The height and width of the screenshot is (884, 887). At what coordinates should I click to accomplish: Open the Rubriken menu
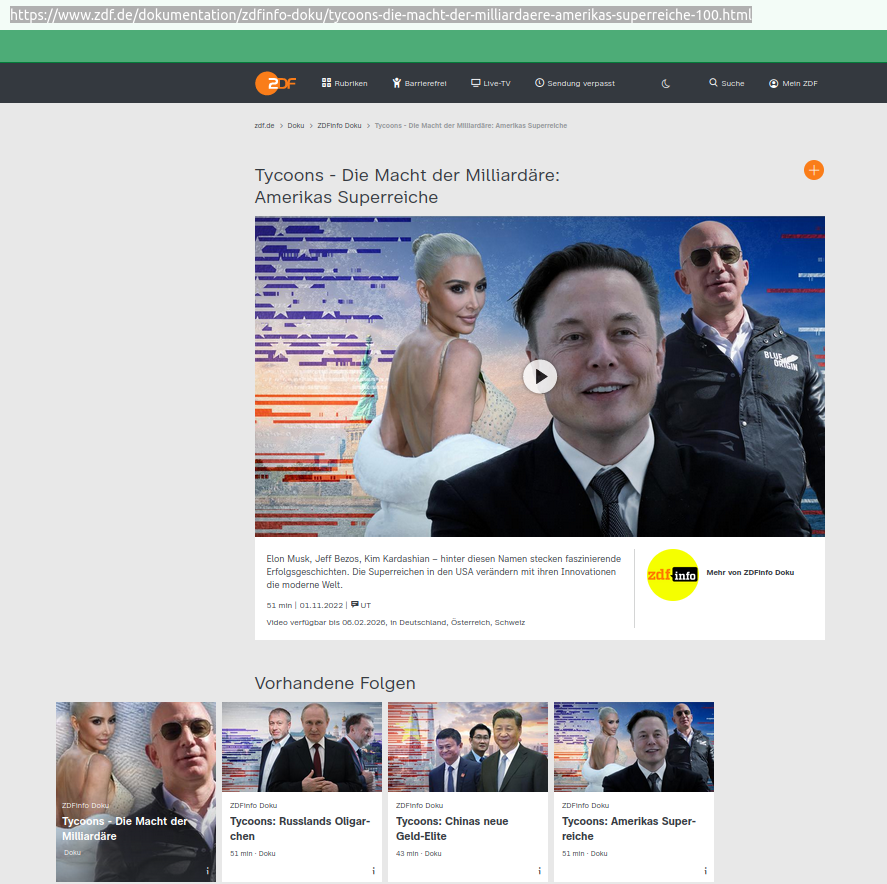345,83
